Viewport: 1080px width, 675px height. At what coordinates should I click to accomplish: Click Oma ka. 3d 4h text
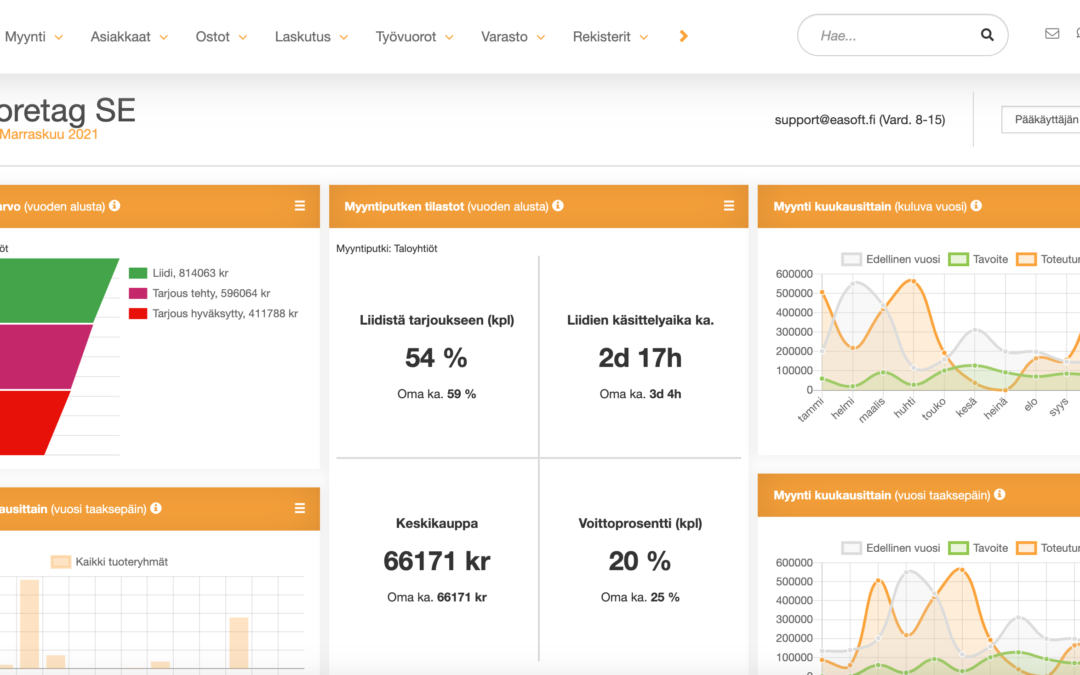pos(640,394)
